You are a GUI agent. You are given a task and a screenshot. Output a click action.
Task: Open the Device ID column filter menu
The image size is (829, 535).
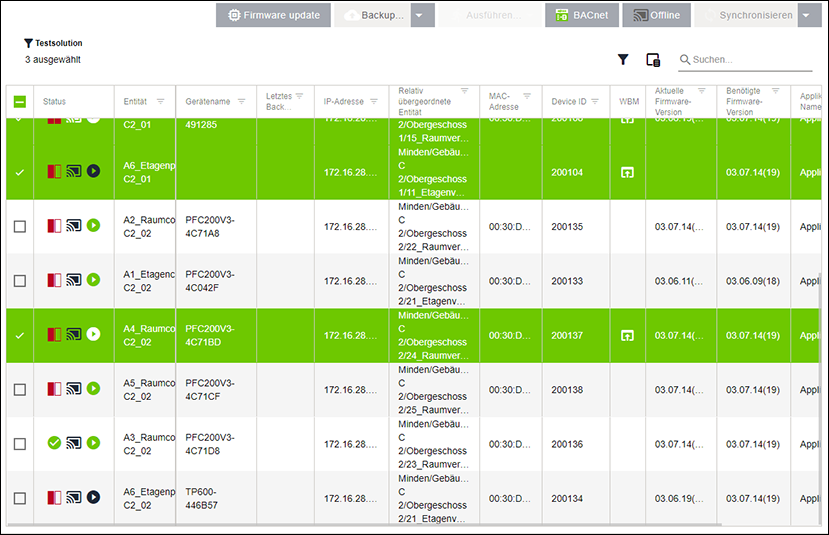[596, 101]
